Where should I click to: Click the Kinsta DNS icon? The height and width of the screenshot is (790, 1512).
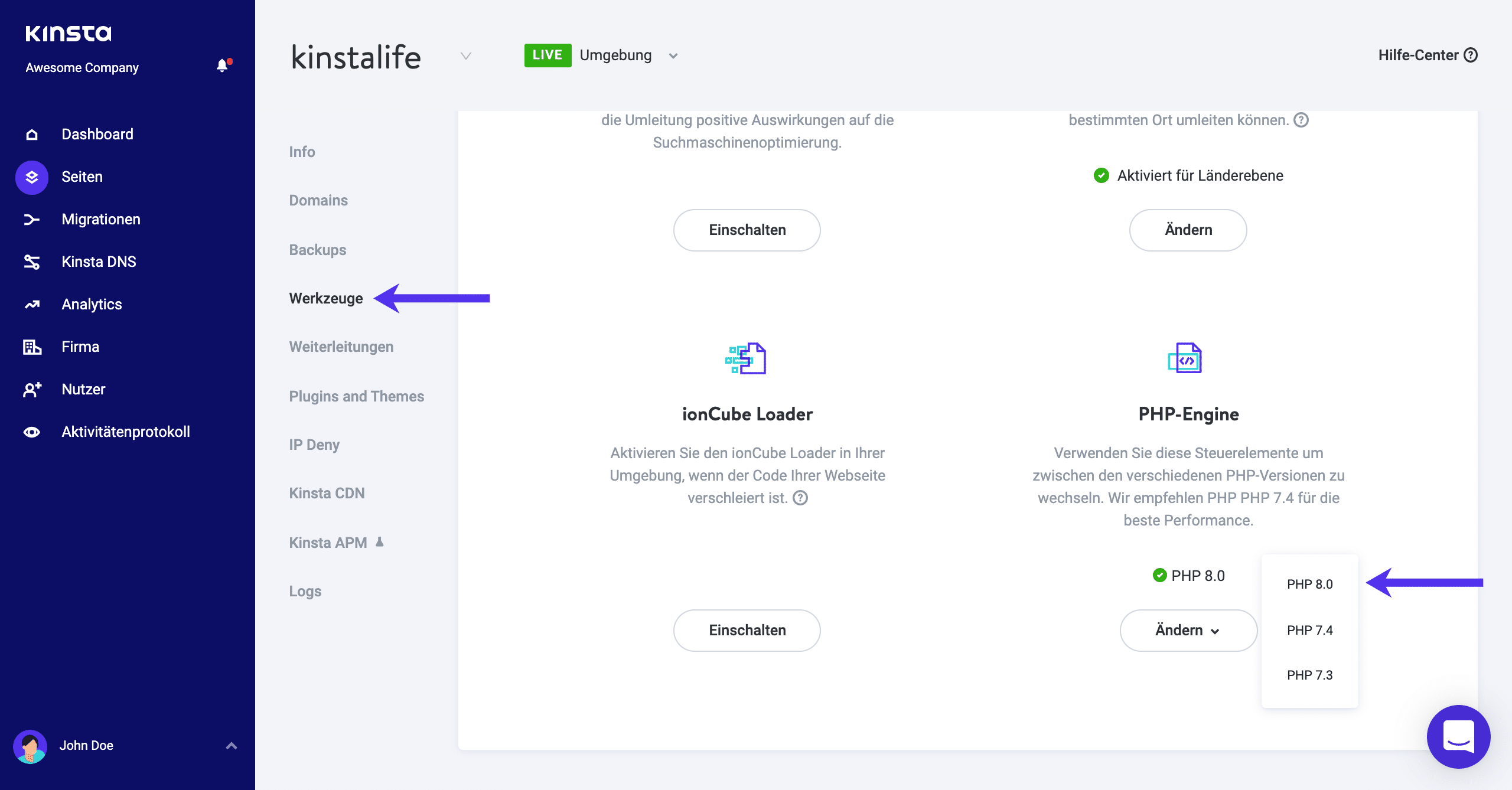[x=31, y=262]
